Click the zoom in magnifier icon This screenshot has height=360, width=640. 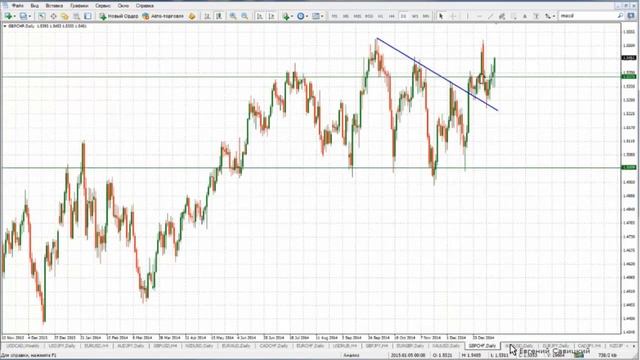(233, 16)
